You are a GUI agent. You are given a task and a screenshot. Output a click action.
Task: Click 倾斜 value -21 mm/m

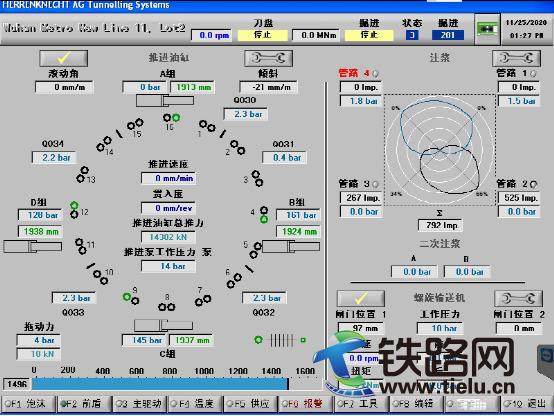(269, 87)
